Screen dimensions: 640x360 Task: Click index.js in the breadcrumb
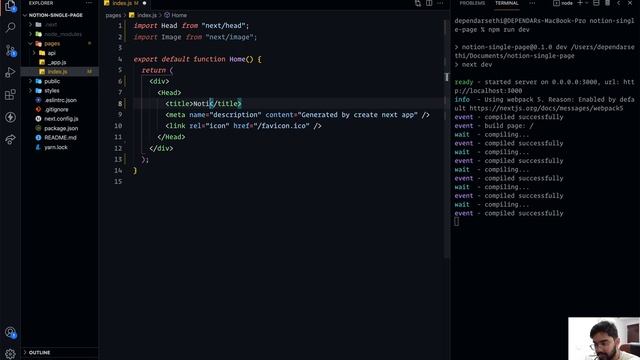tap(147, 15)
